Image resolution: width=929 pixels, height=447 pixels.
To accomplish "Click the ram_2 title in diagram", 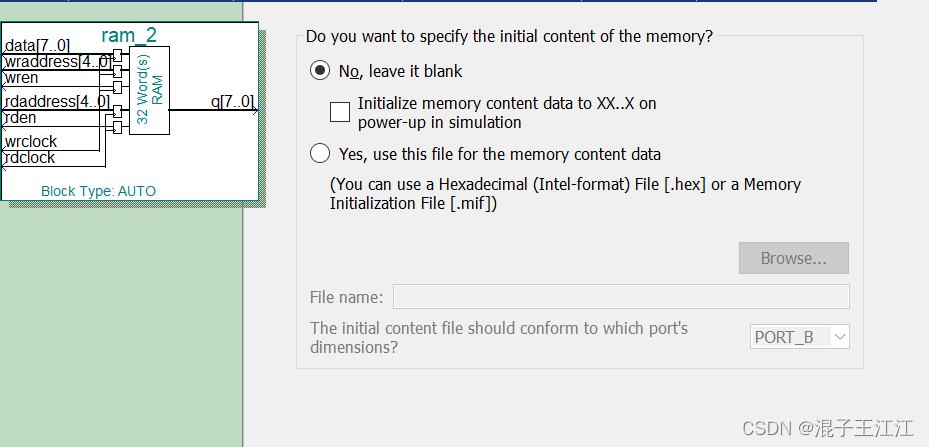I will click(x=129, y=35).
